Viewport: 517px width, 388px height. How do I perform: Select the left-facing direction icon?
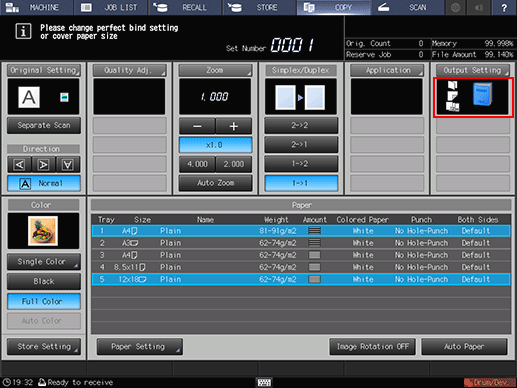coord(19,165)
